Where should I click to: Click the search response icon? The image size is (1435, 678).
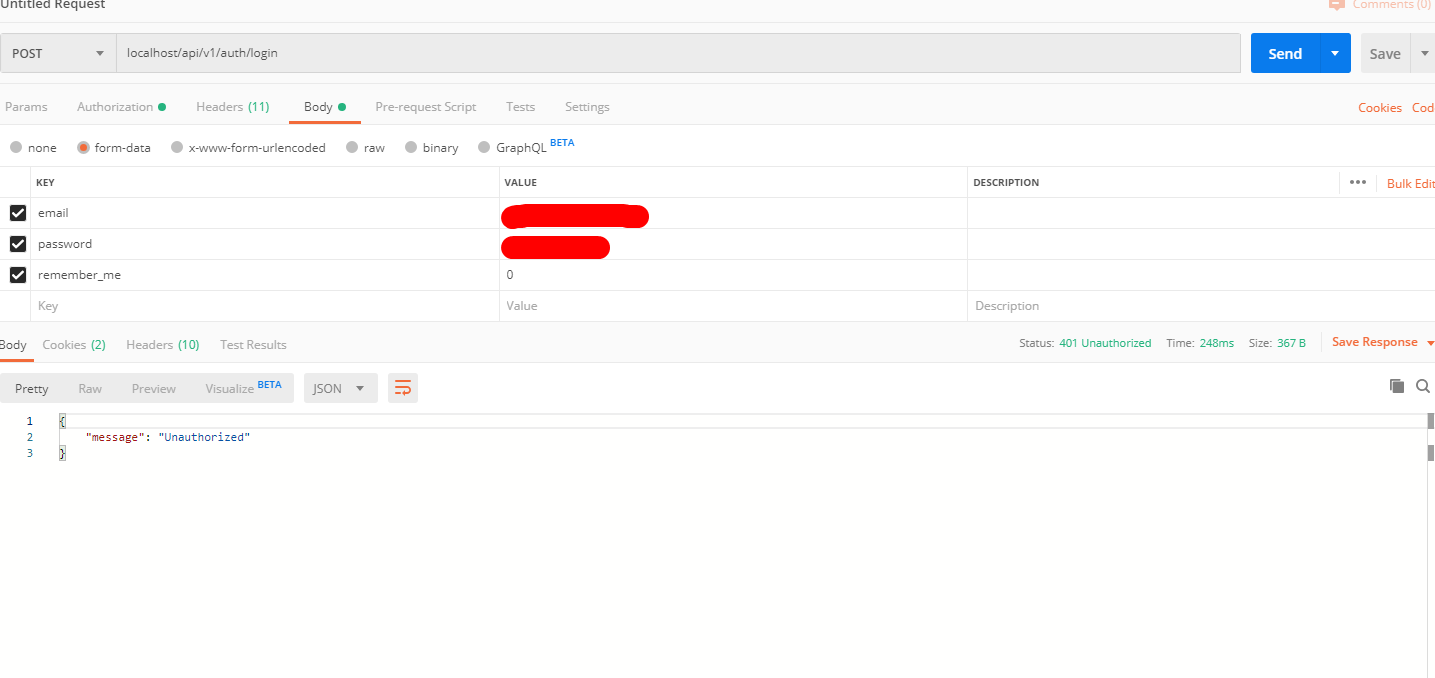[1423, 386]
